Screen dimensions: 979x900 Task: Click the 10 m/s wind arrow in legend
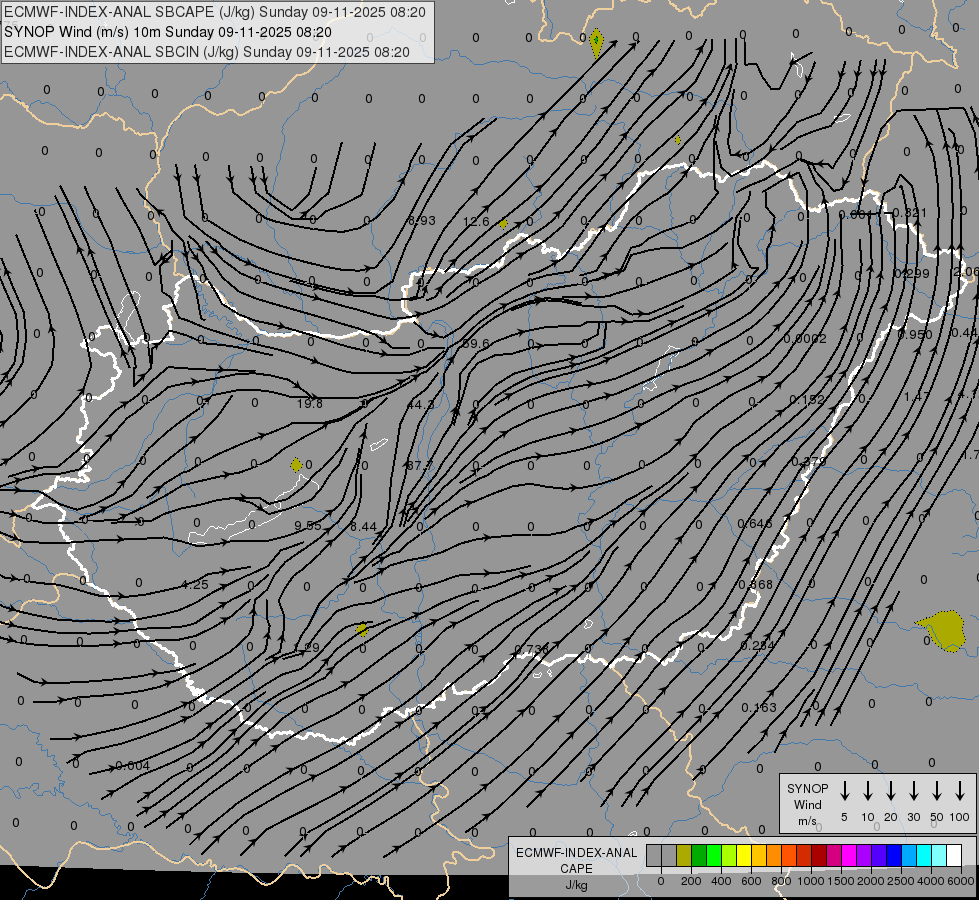(868, 791)
